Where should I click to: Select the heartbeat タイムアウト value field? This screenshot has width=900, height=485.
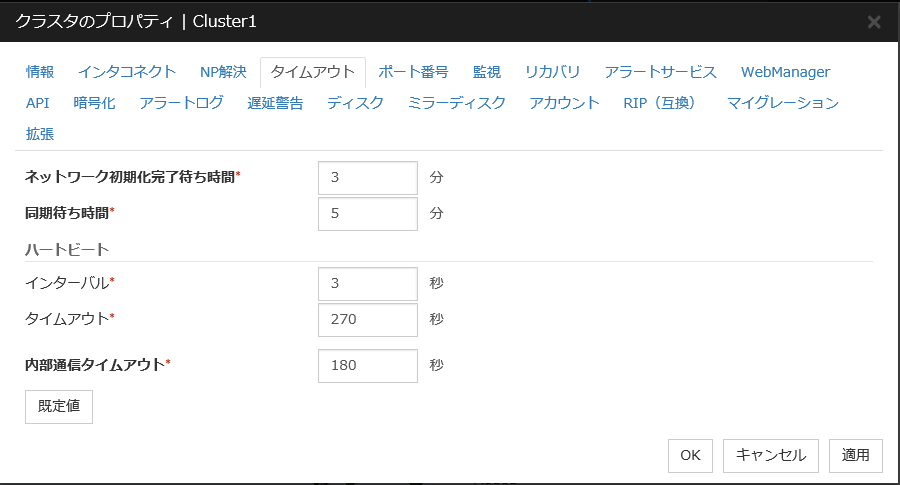click(367, 320)
